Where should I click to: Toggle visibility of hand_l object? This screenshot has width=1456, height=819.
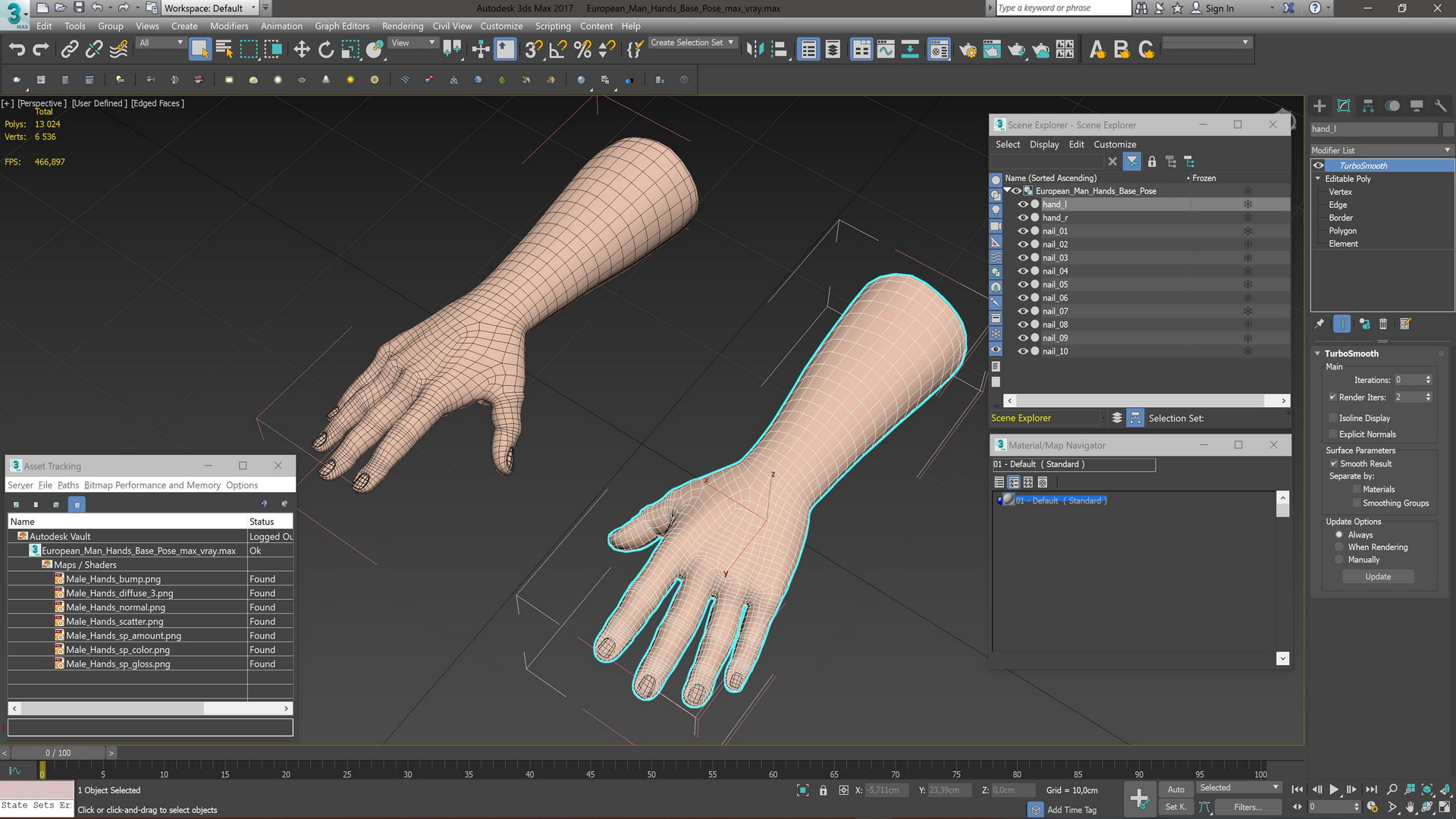[1024, 204]
